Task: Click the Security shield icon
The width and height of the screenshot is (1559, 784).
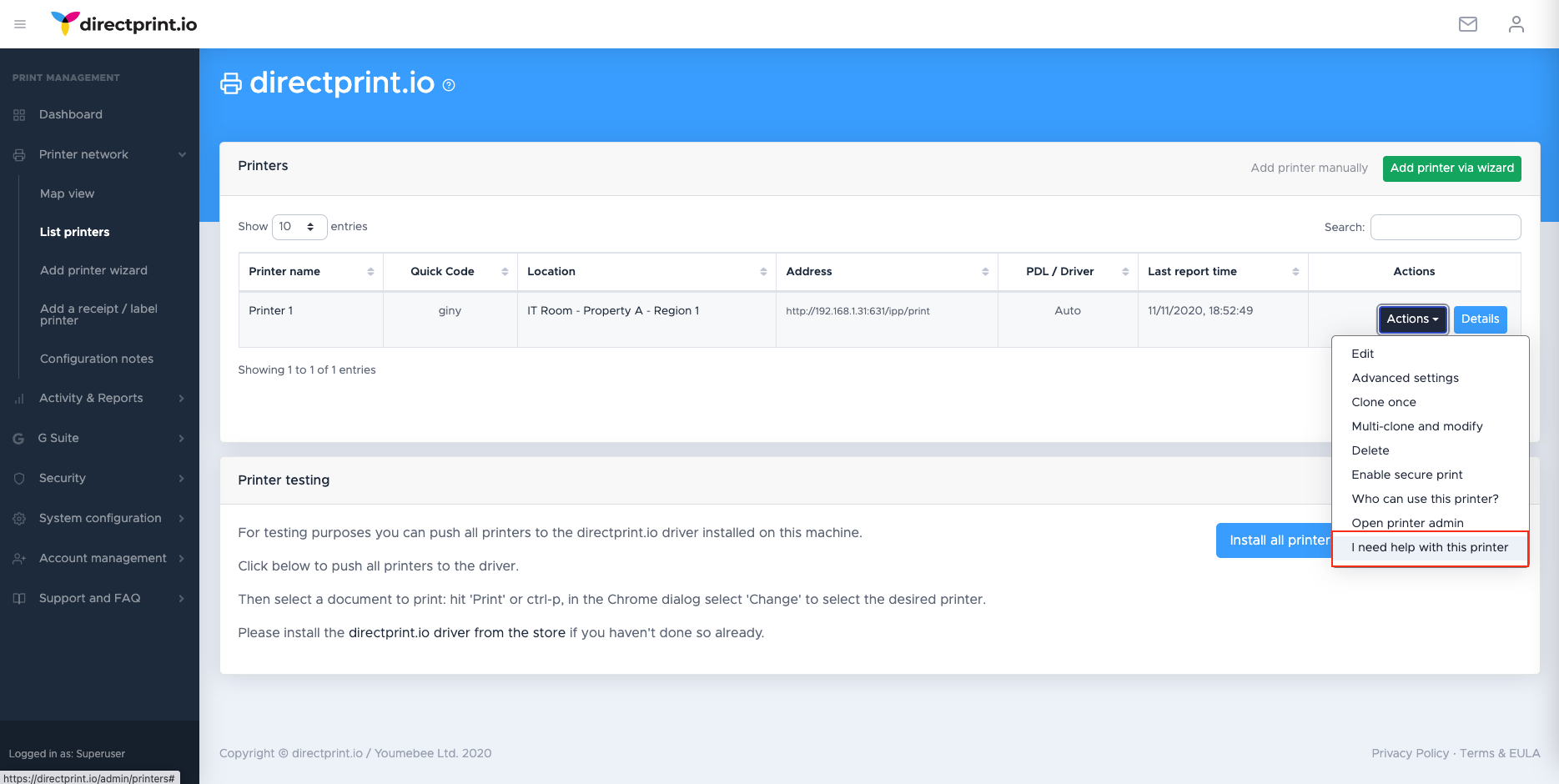Action: tap(19, 479)
